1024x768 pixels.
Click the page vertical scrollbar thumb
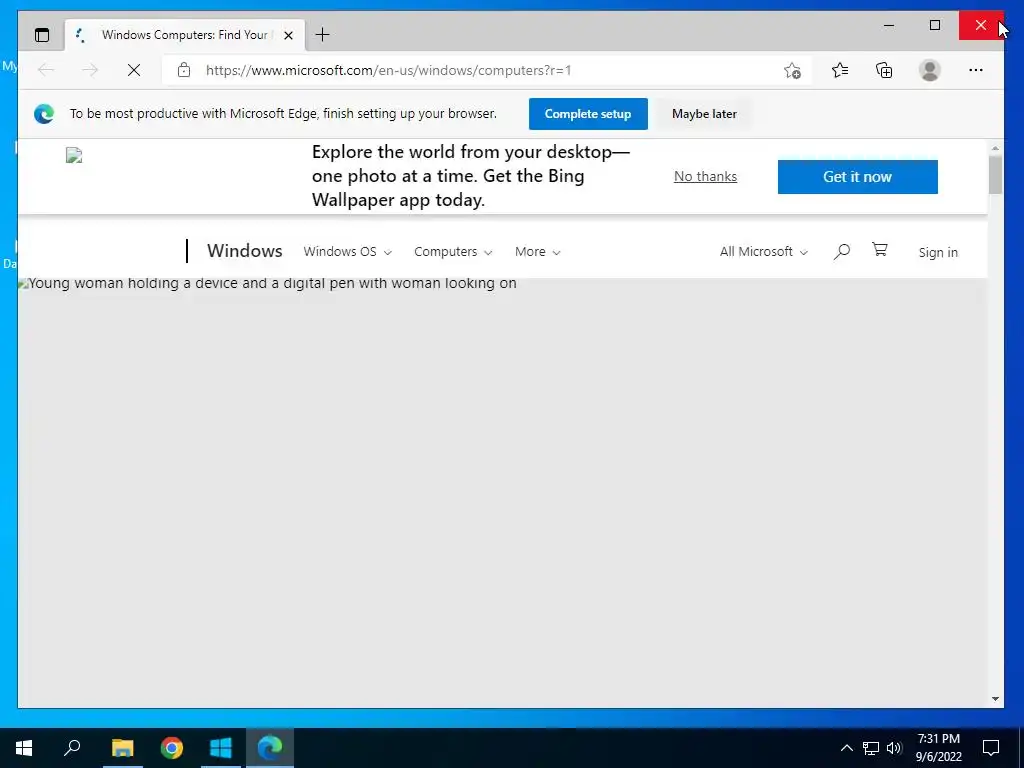click(995, 174)
